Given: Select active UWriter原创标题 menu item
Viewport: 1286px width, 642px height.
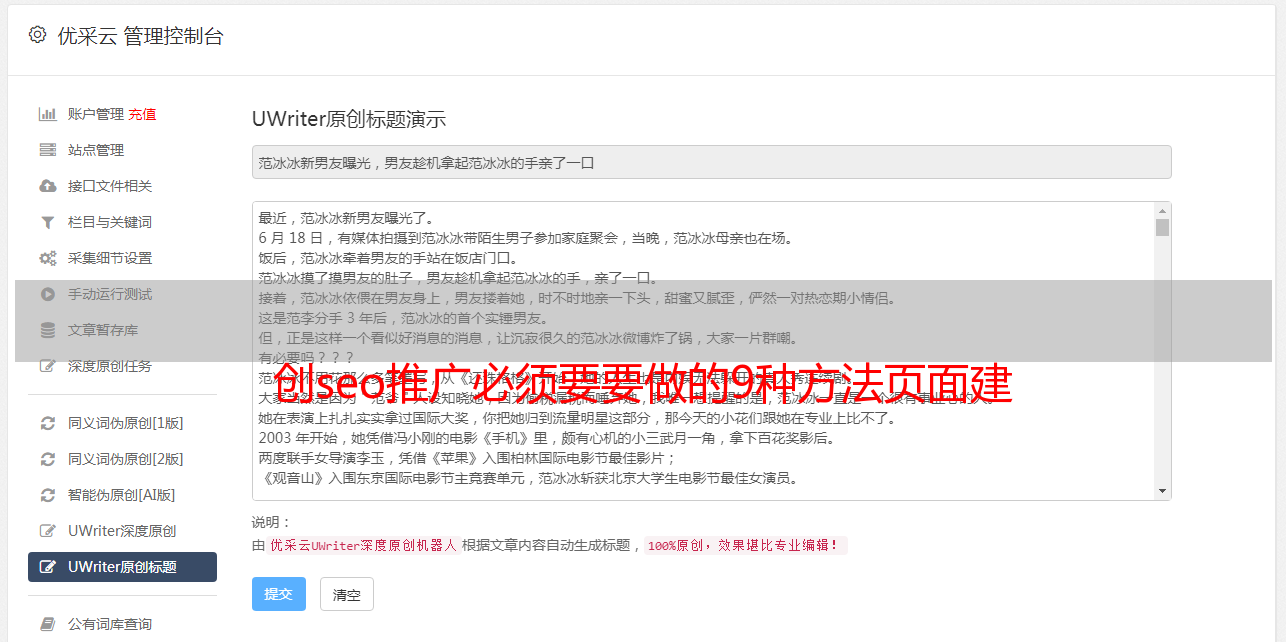Looking at the screenshot, I should (122, 567).
